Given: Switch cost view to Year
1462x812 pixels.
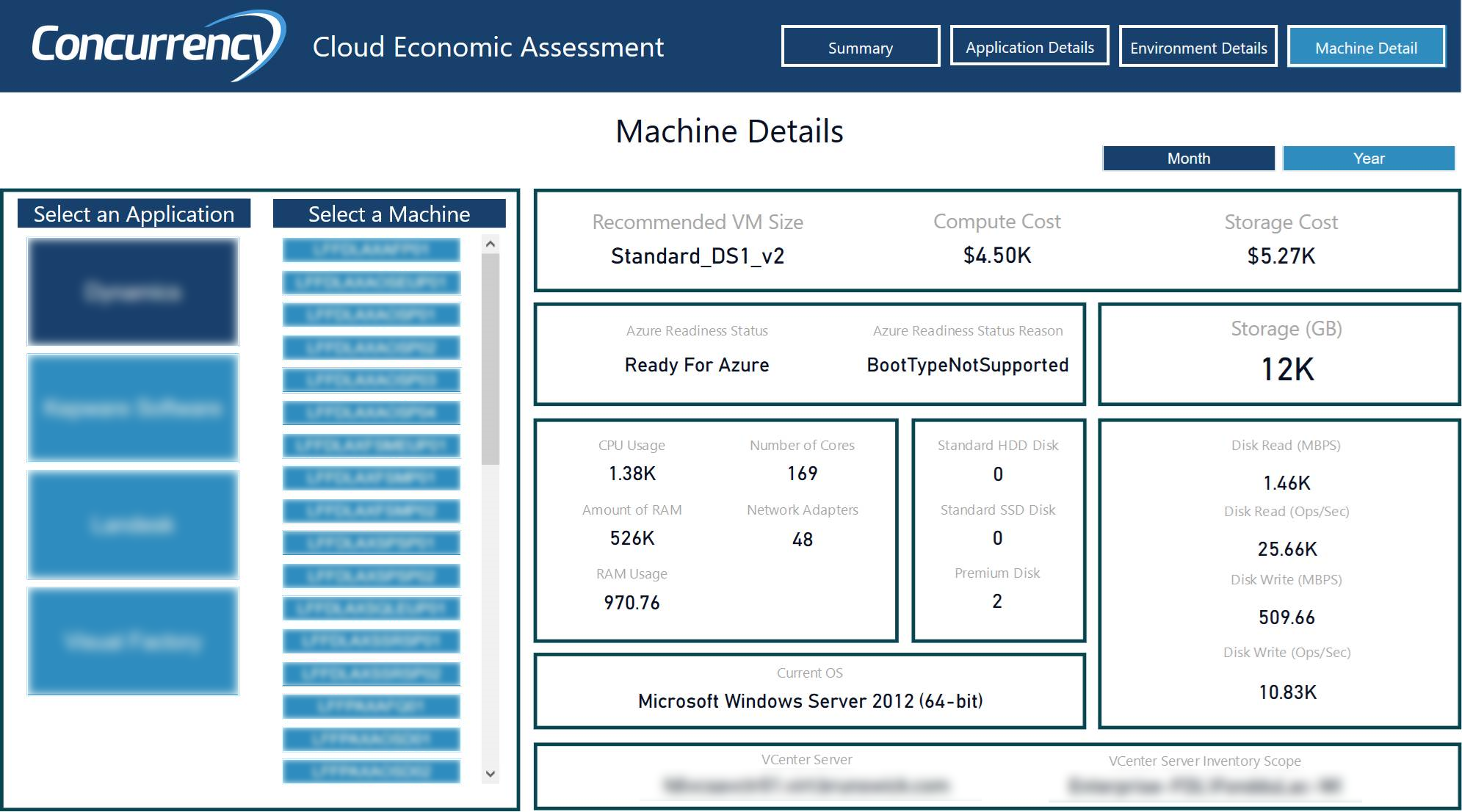Looking at the screenshot, I should tap(1369, 159).
